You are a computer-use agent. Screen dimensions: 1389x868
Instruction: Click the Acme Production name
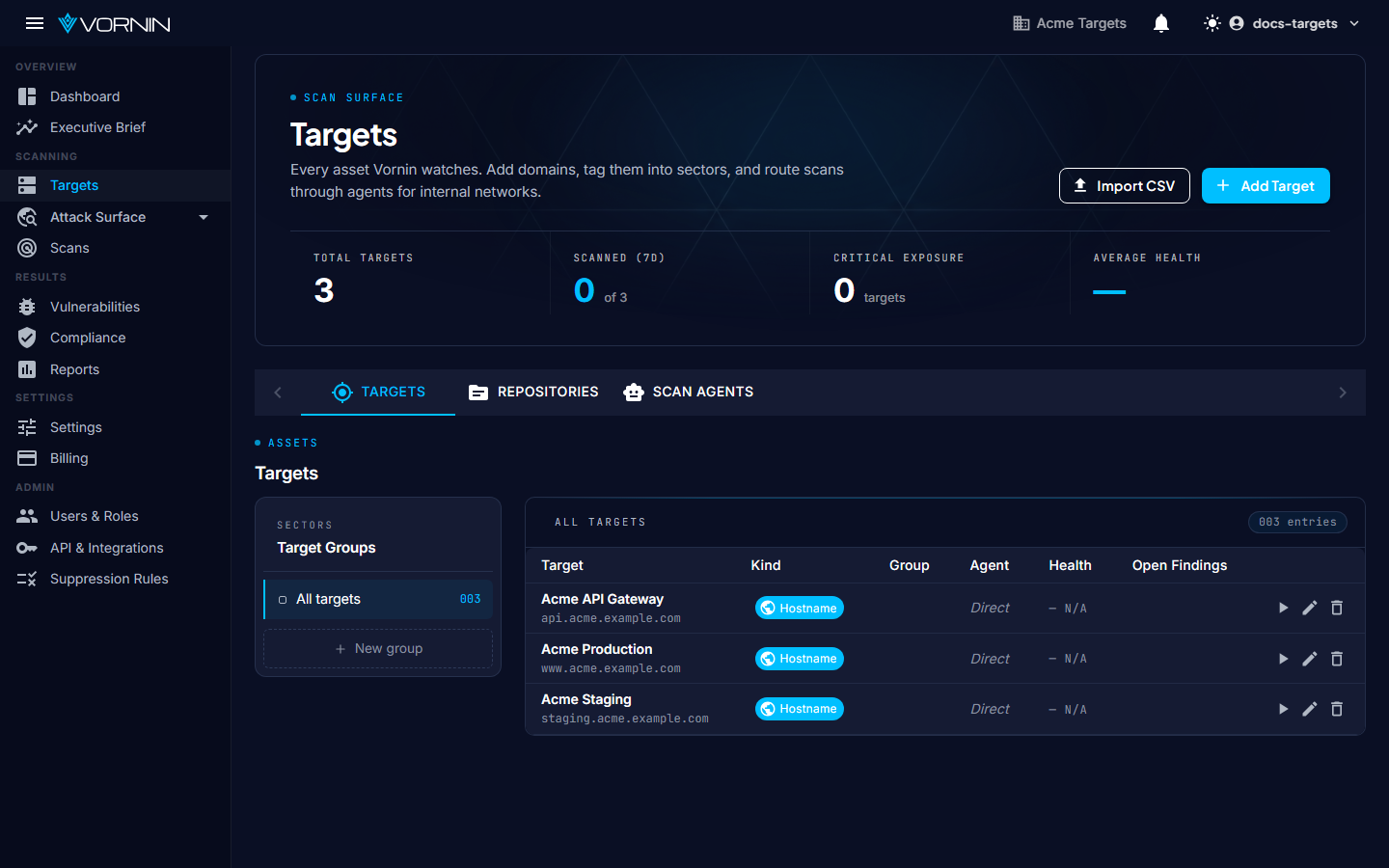click(x=596, y=649)
